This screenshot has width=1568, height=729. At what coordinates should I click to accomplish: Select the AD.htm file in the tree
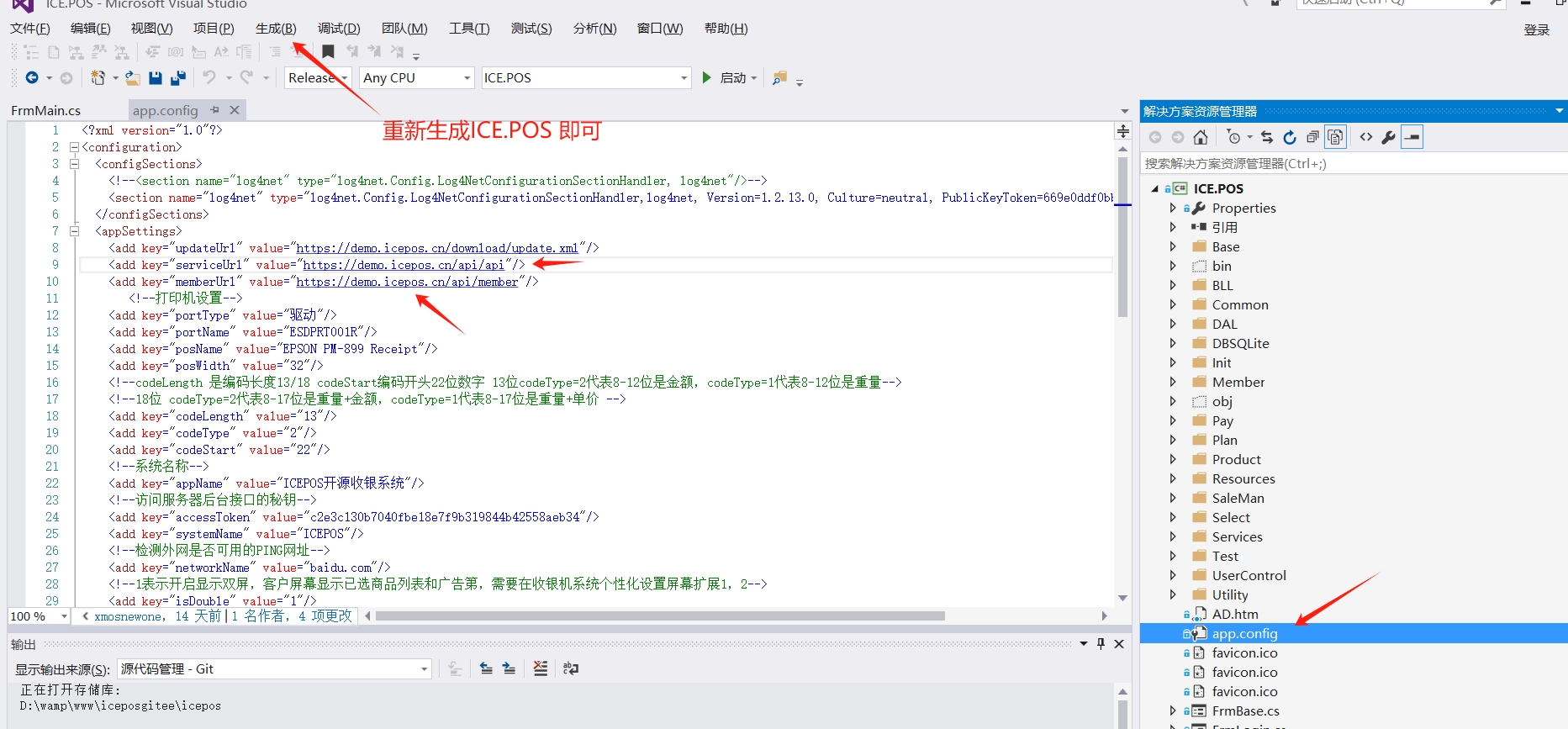[x=1235, y=614]
